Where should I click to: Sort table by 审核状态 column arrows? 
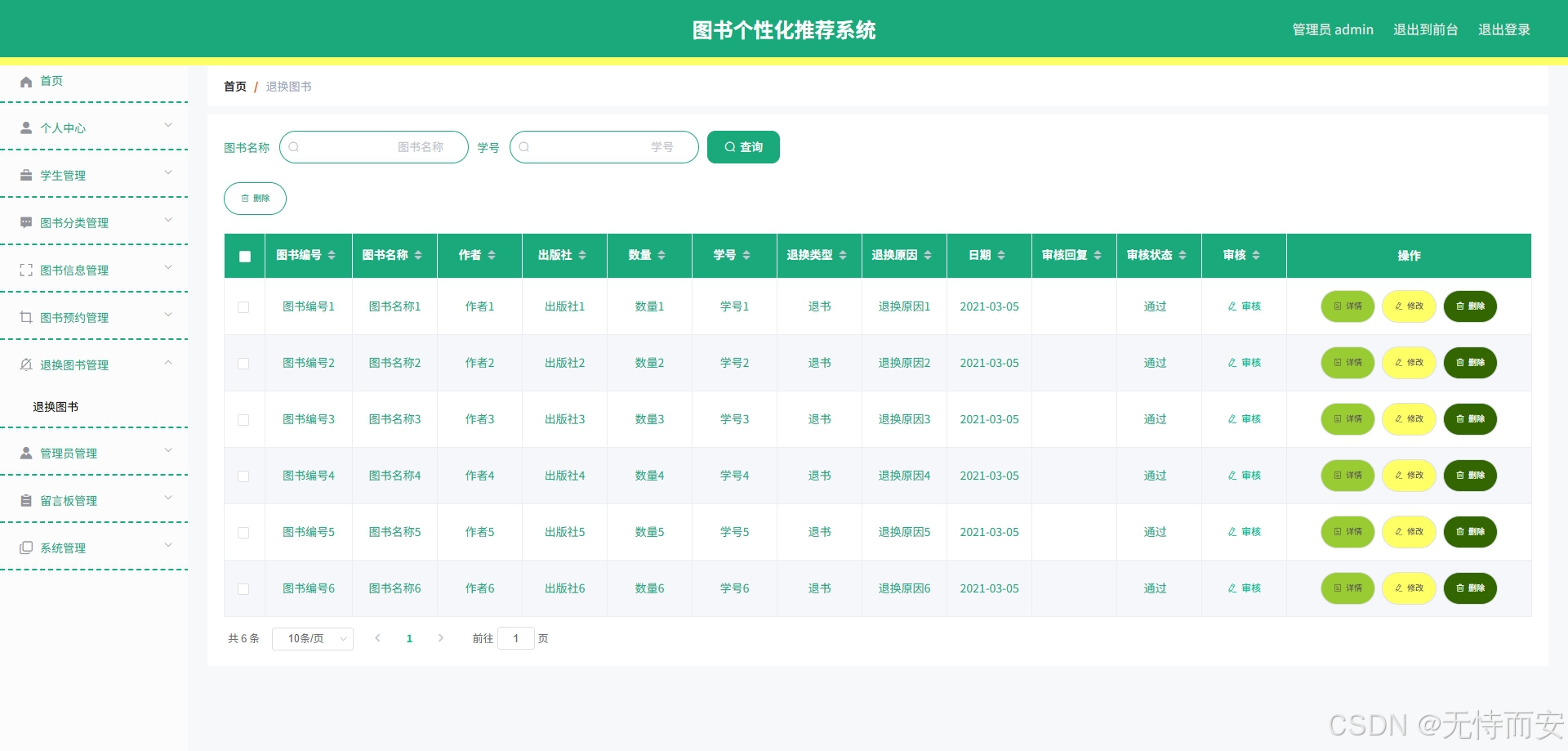1183,256
